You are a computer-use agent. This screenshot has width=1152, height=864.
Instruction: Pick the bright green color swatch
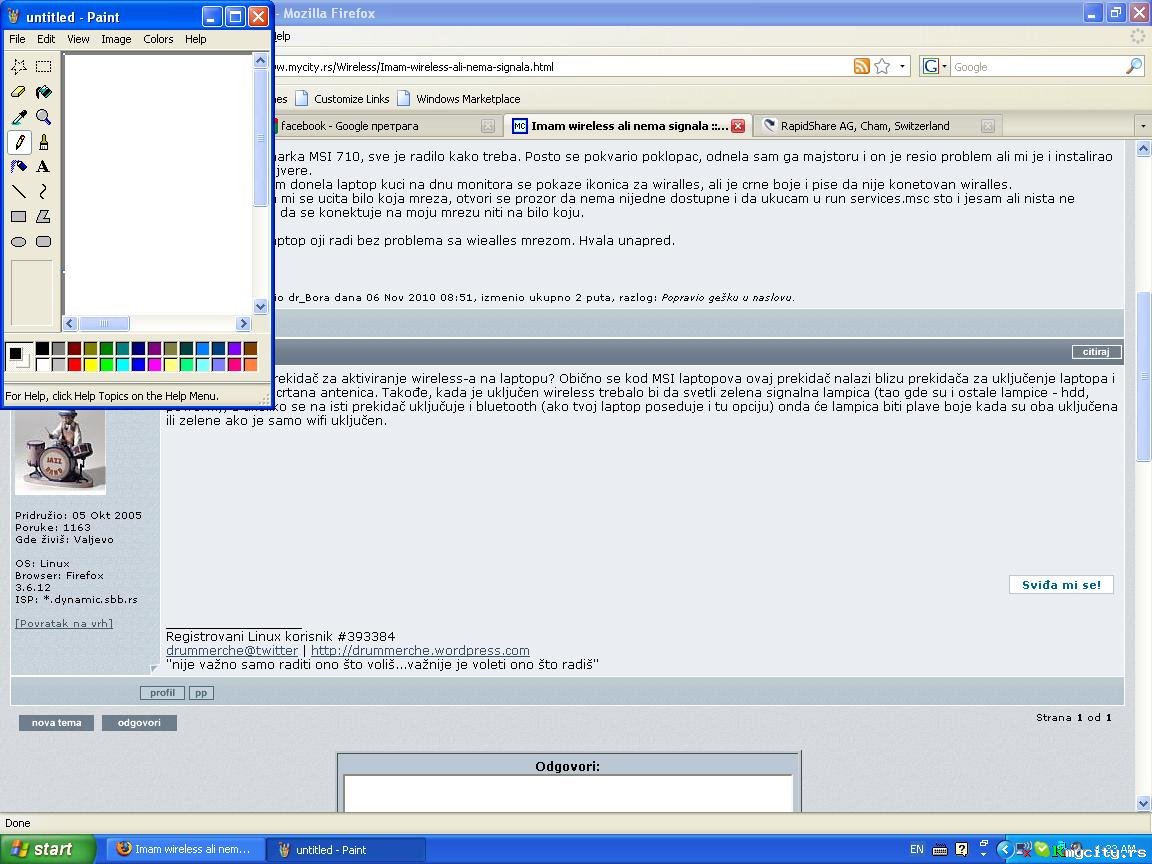(x=107, y=364)
